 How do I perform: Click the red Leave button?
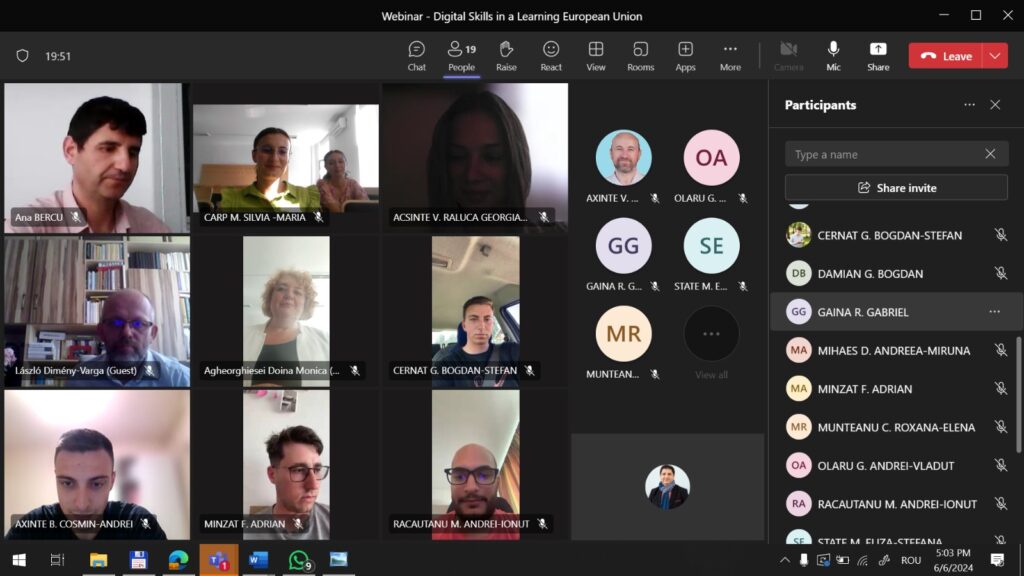[946, 56]
